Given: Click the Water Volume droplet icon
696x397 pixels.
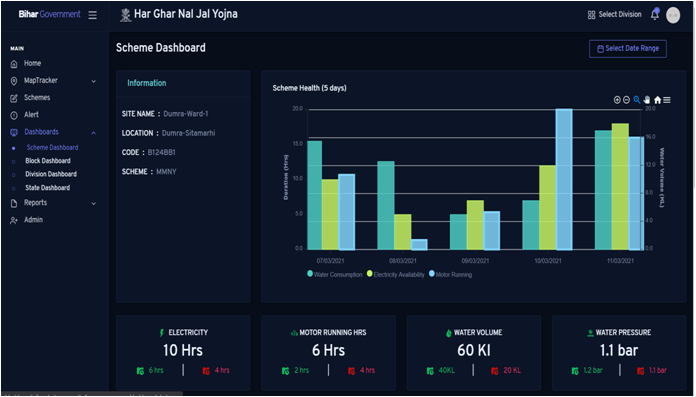Looking at the screenshot, I should tap(448, 333).
